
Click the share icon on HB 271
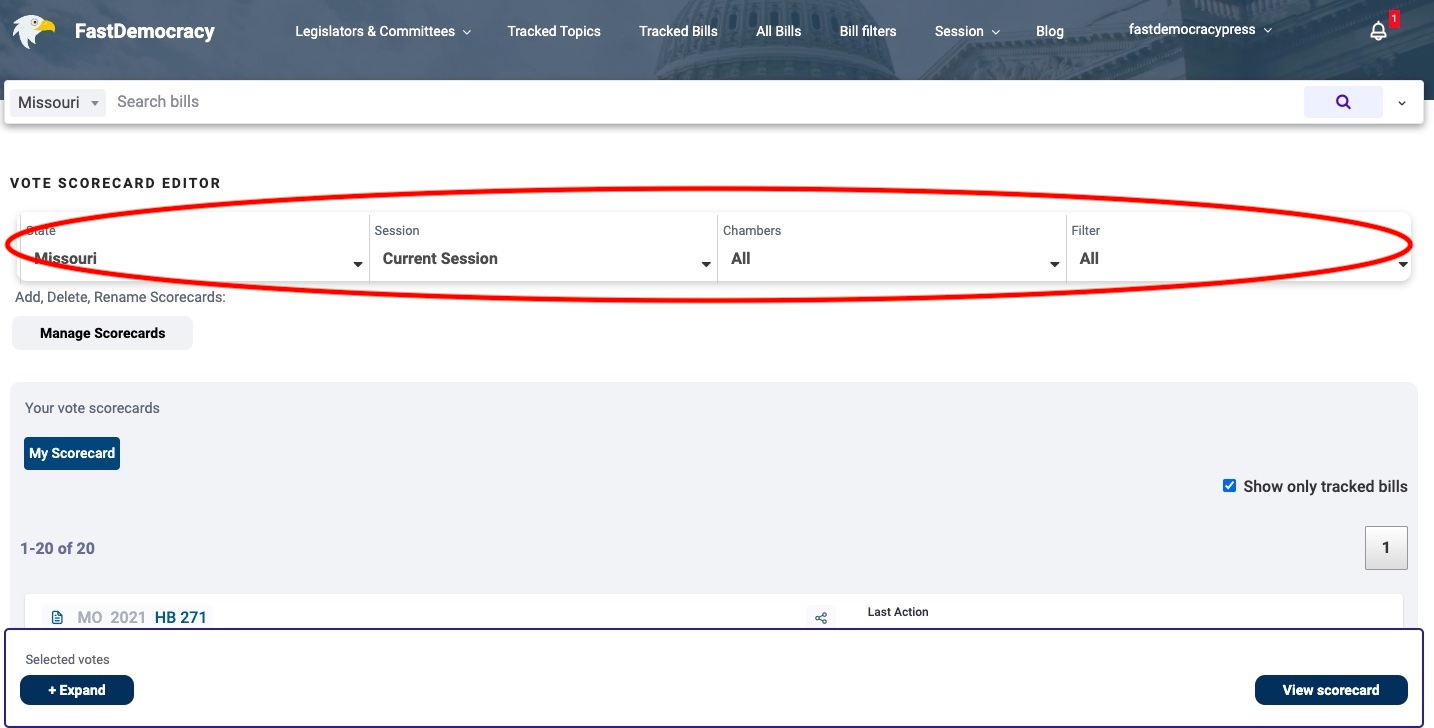click(x=821, y=618)
